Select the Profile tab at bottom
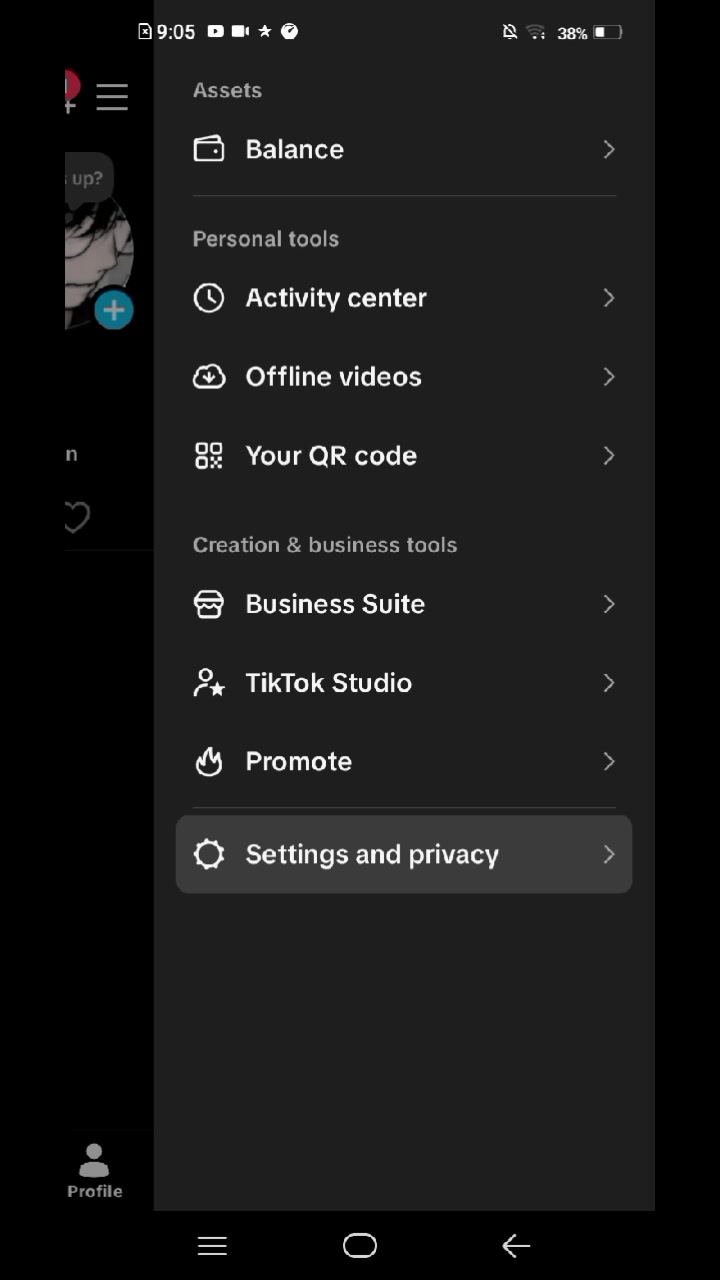The height and width of the screenshot is (1280, 720). click(95, 1171)
